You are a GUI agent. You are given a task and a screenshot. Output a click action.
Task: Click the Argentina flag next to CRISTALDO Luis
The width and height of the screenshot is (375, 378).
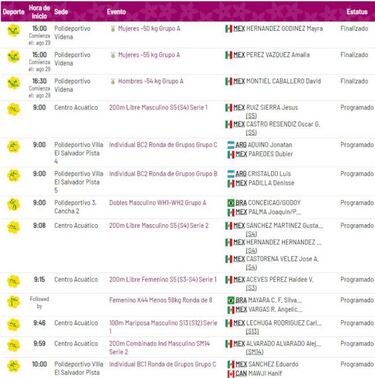click(x=231, y=174)
